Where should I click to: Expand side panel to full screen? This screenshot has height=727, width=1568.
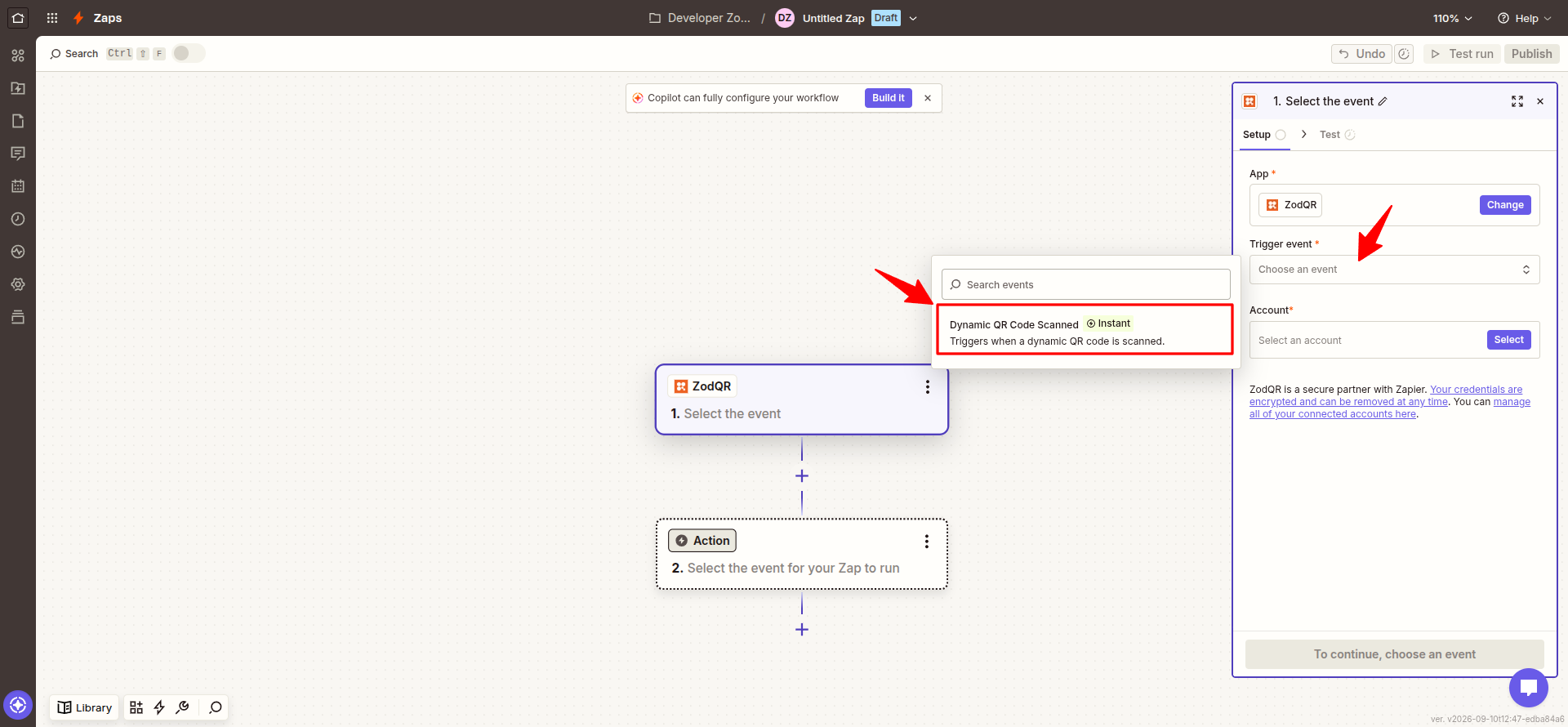click(x=1517, y=101)
